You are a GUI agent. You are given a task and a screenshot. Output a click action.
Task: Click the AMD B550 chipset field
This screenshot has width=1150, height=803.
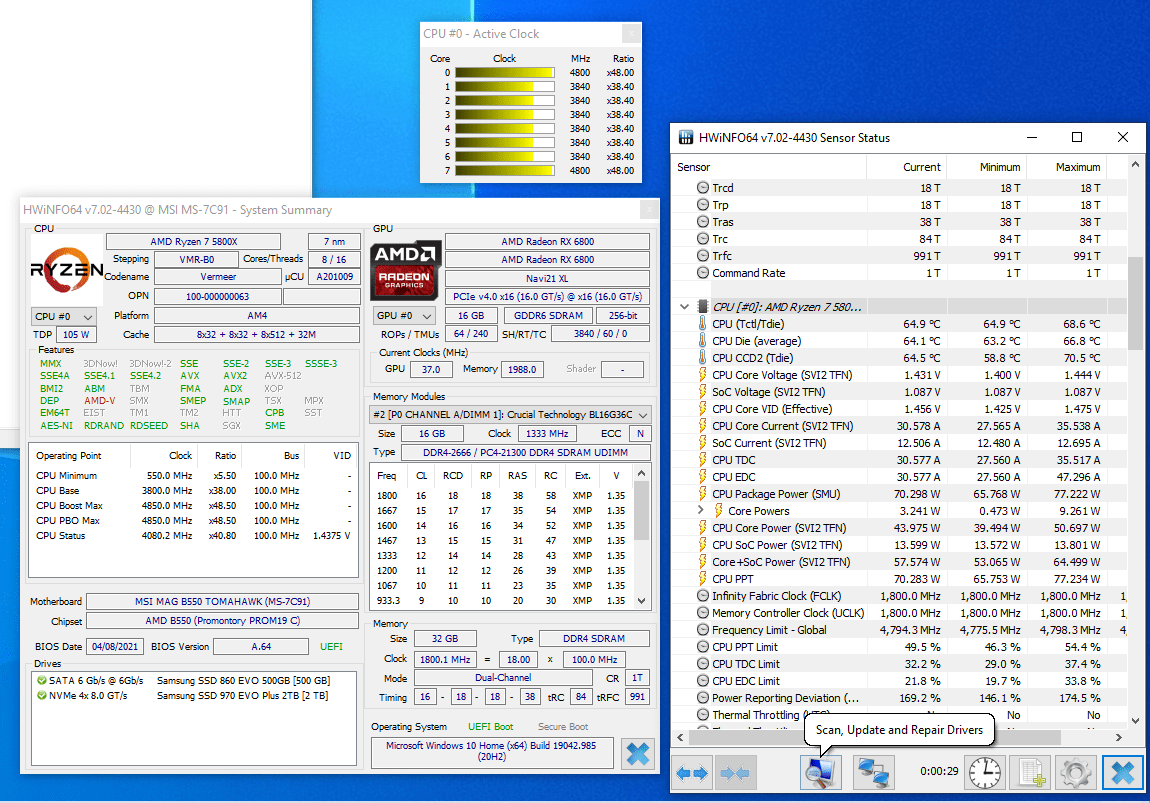pos(222,620)
